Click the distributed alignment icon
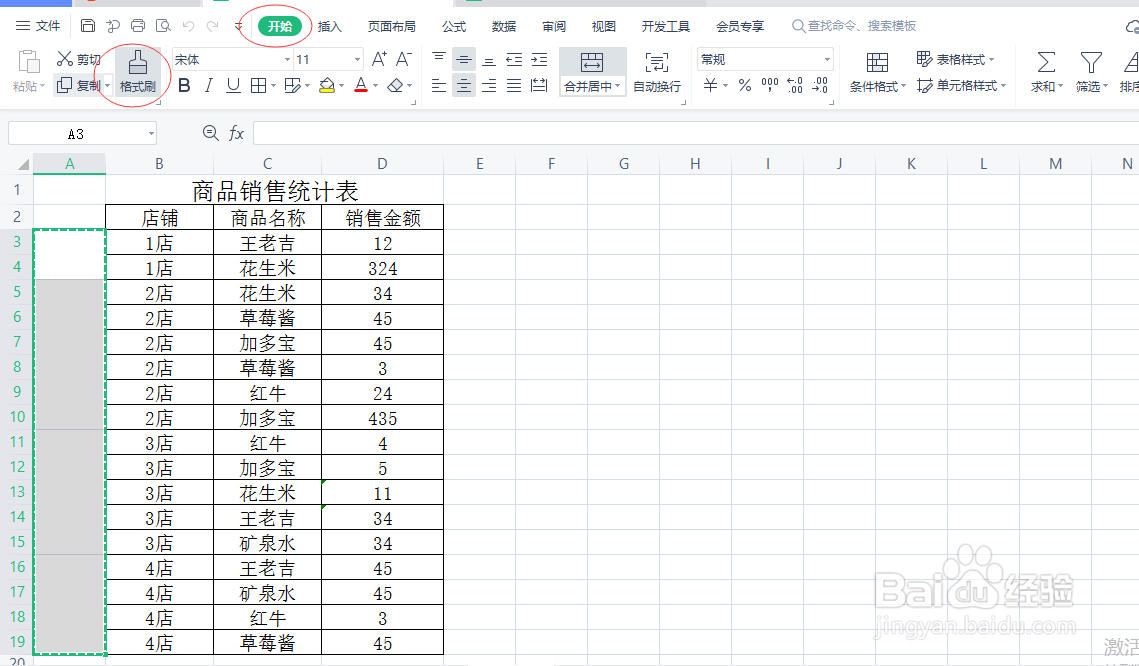This screenshot has width=1139, height=666. point(539,86)
